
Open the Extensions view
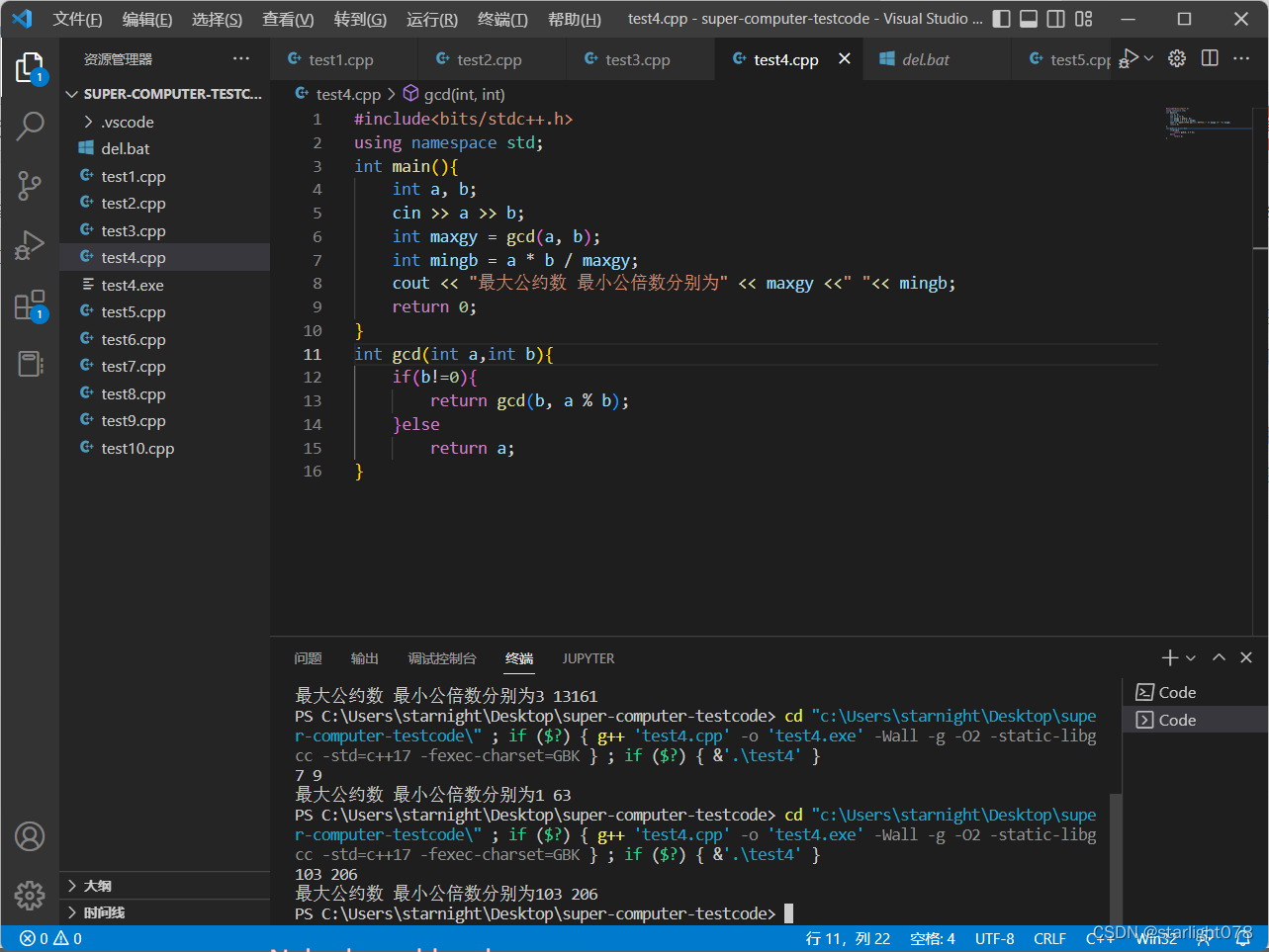tap(30, 305)
